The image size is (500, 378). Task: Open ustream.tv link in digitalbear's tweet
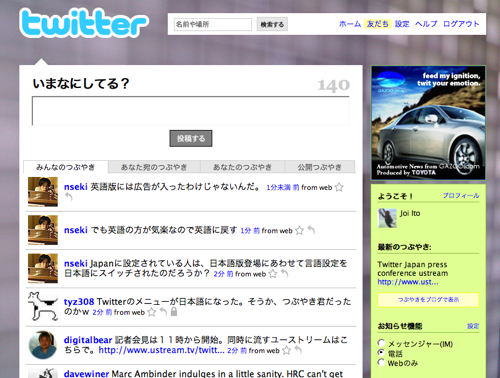[161, 350]
